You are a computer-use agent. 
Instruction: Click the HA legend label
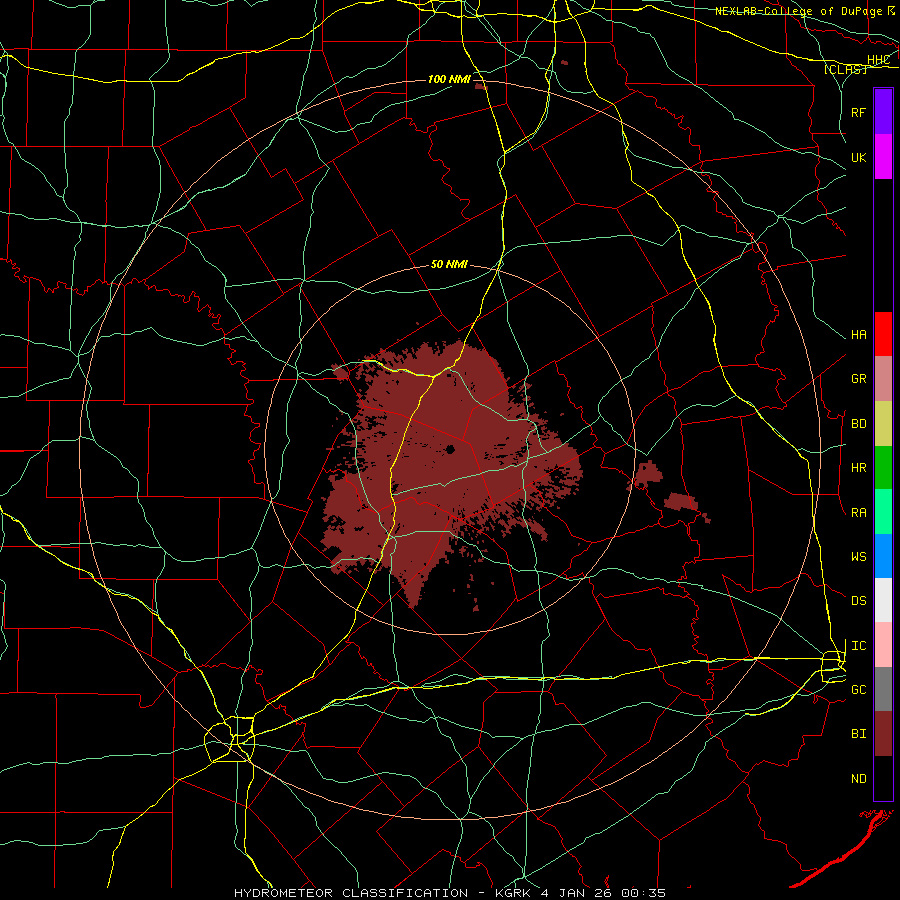click(858, 335)
